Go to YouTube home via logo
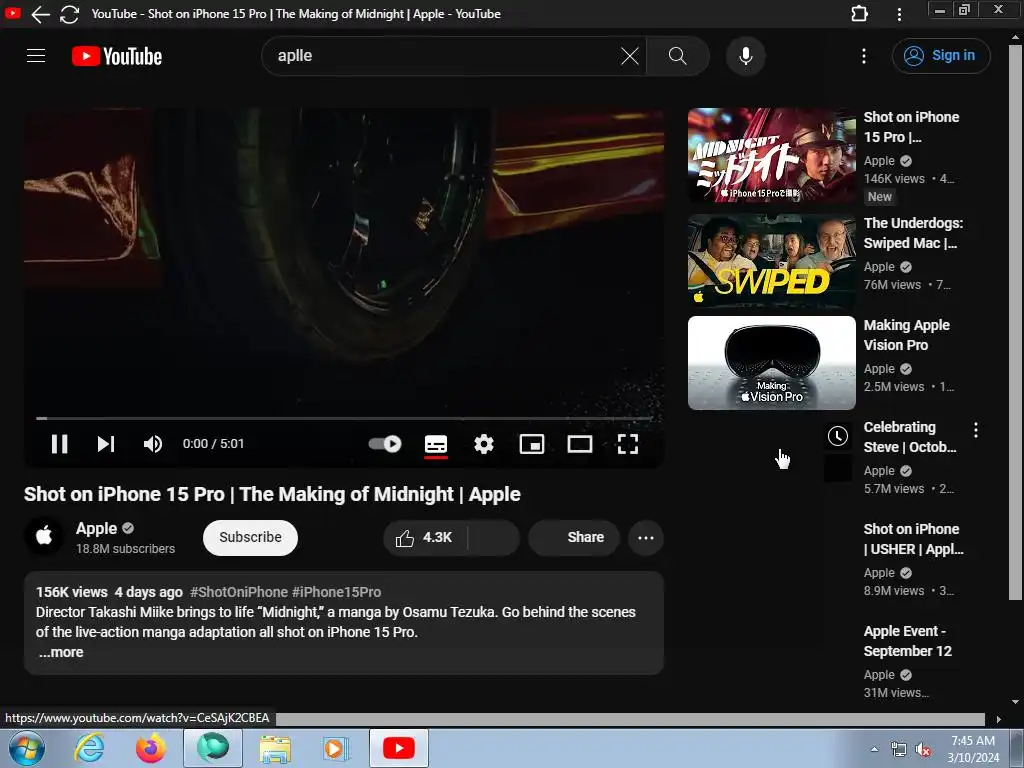The image size is (1024, 768). 117,56
